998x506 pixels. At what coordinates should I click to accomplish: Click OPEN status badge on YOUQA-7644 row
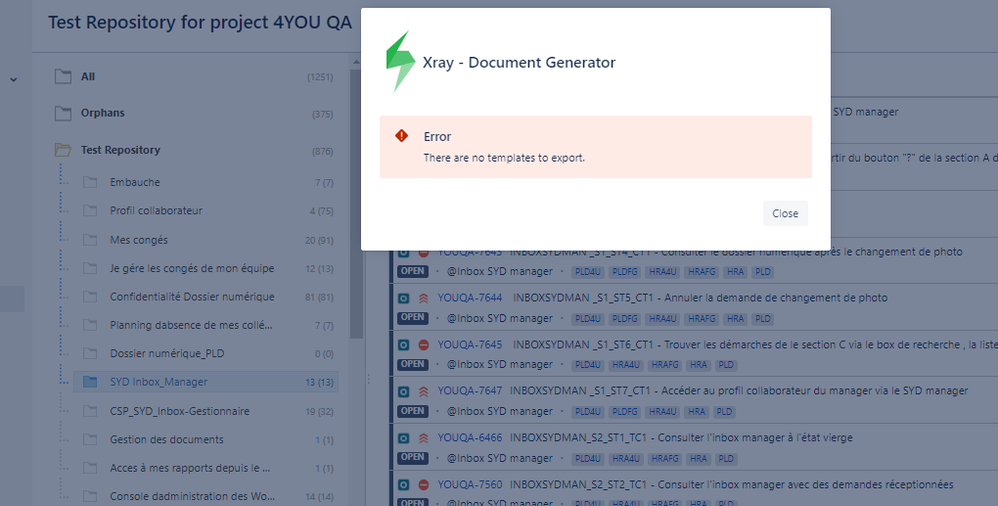(x=412, y=318)
